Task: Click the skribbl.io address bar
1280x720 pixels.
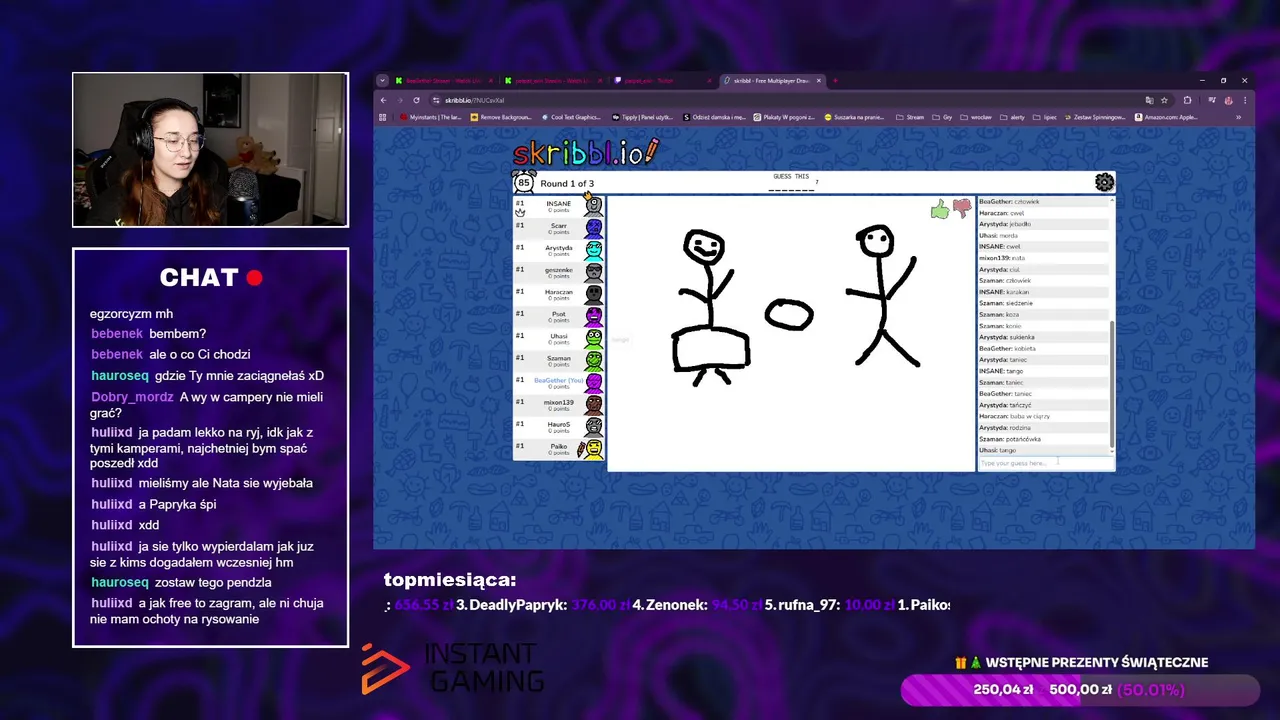Action: point(785,100)
